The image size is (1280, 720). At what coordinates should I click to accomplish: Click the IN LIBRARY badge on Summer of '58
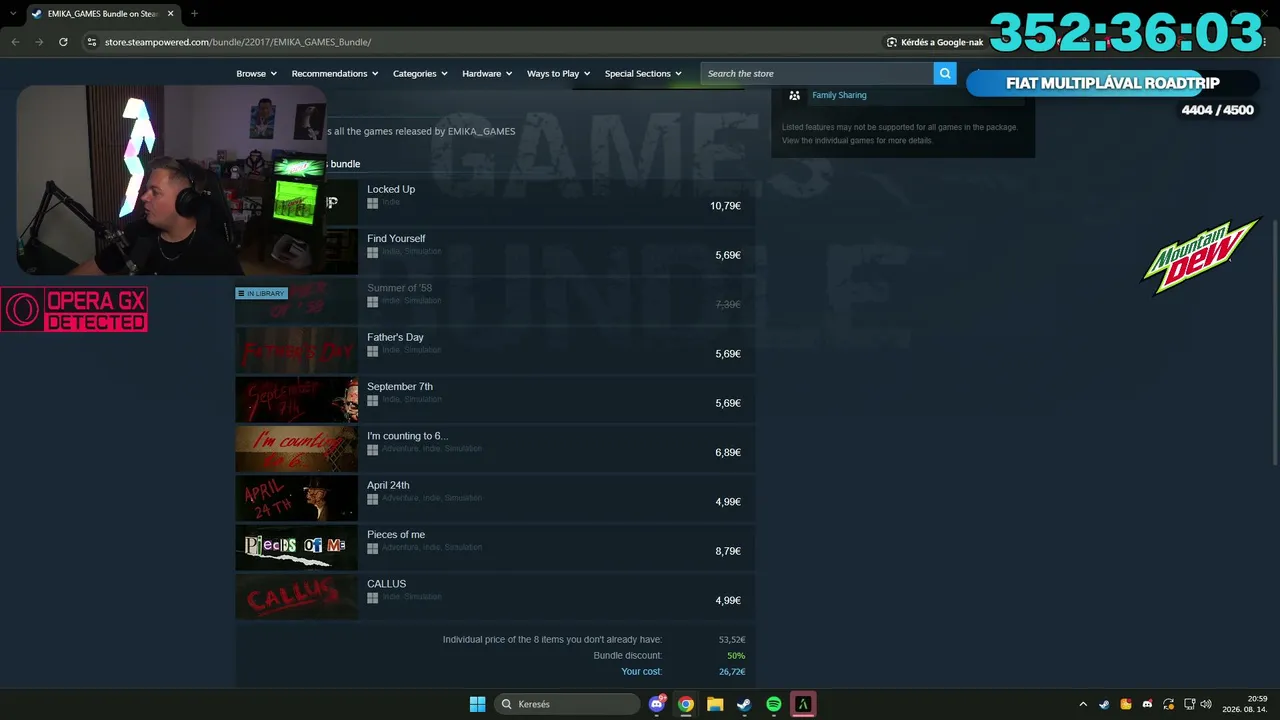pyautogui.click(x=262, y=293)
